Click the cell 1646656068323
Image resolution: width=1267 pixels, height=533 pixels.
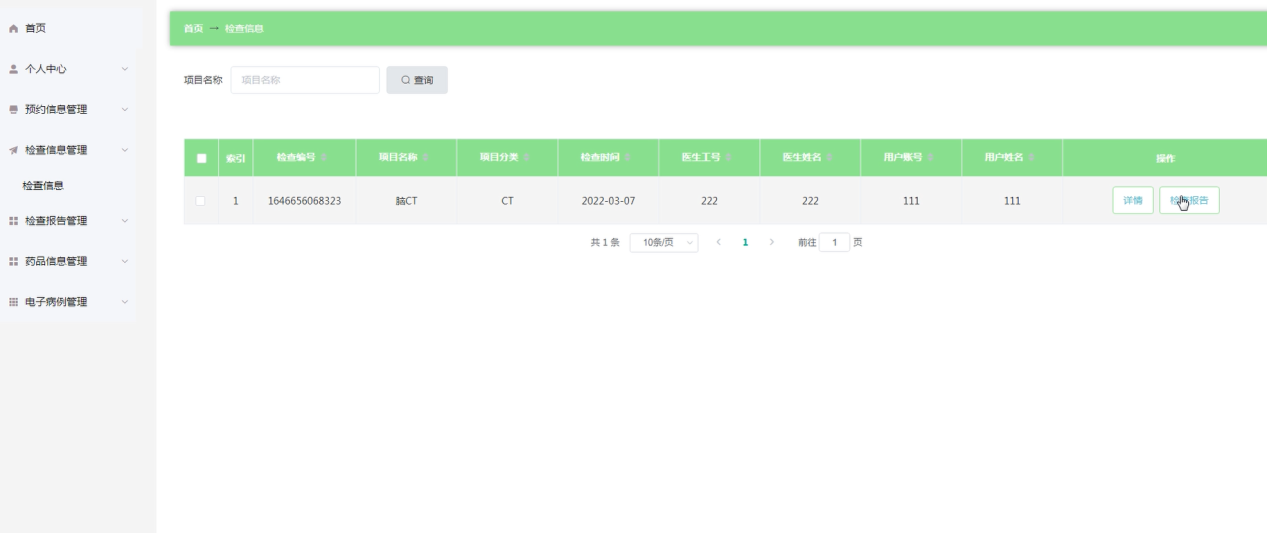(x=304, y=201)
